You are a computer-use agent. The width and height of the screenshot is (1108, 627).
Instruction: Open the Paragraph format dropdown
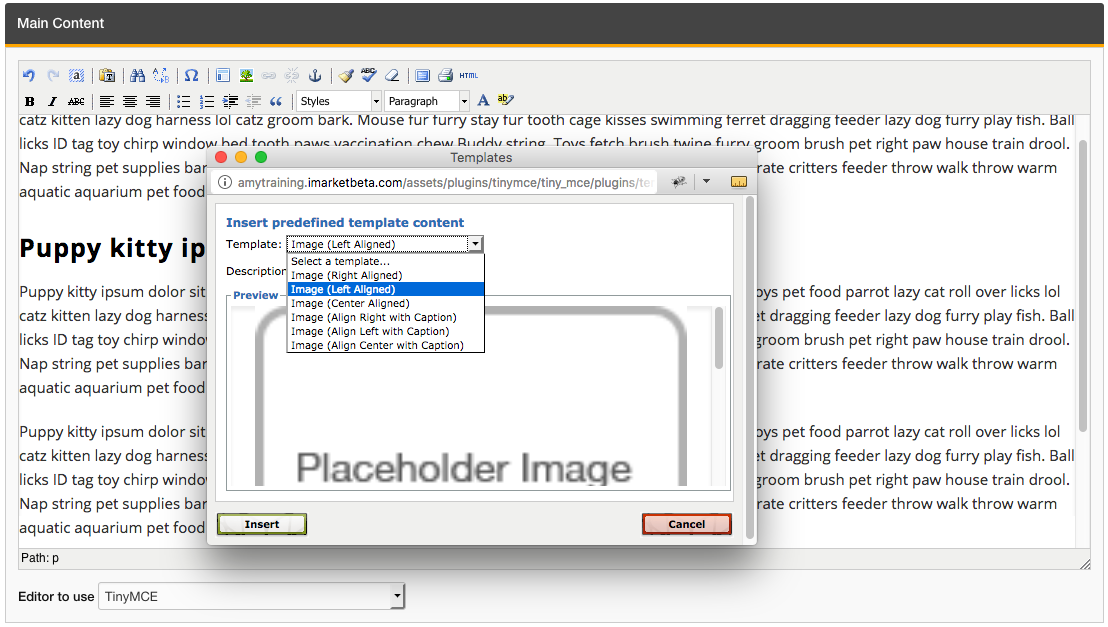click(x=426, y=101)
